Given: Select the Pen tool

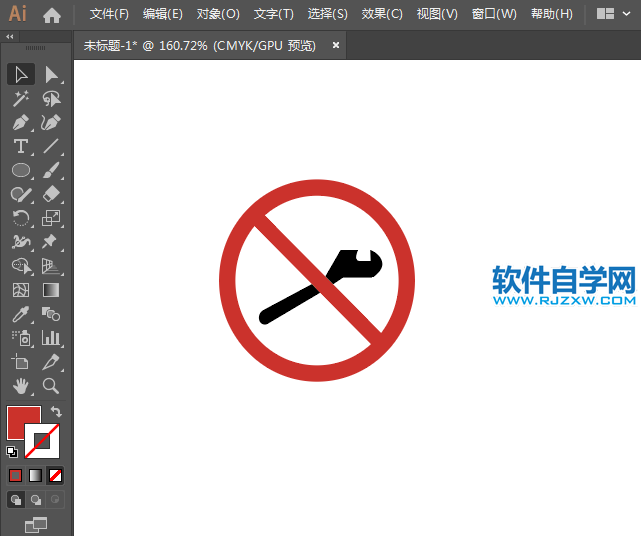Looking at the screenshot, I should (x=21, y=122).
